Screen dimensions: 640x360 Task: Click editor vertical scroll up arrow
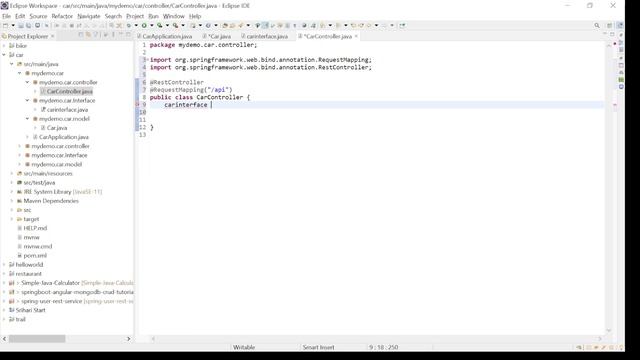click(609, 46)
